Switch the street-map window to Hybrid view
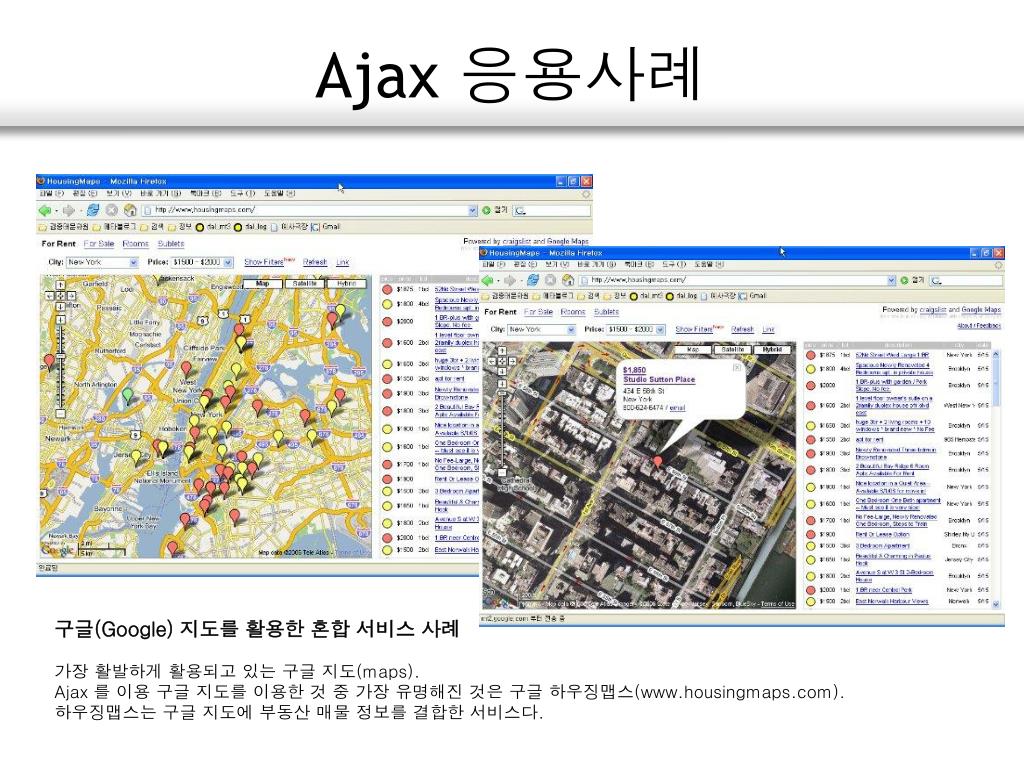The height and width of the screenshot is (768, 1024). click(x=347, y=283)
